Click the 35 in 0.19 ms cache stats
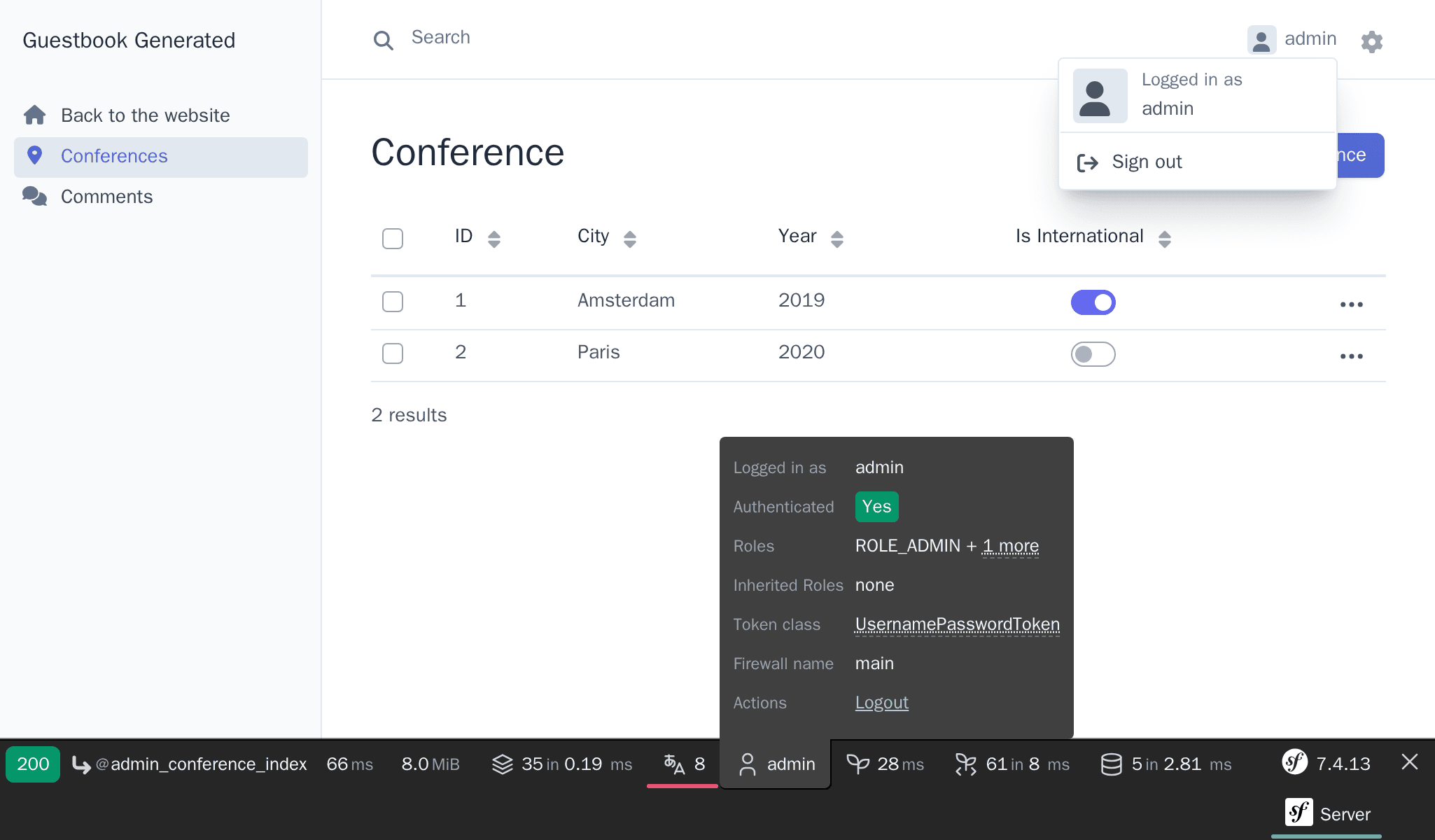This screenshot has width=1435, height=840. pyautogui.click(x=577, y=764)
